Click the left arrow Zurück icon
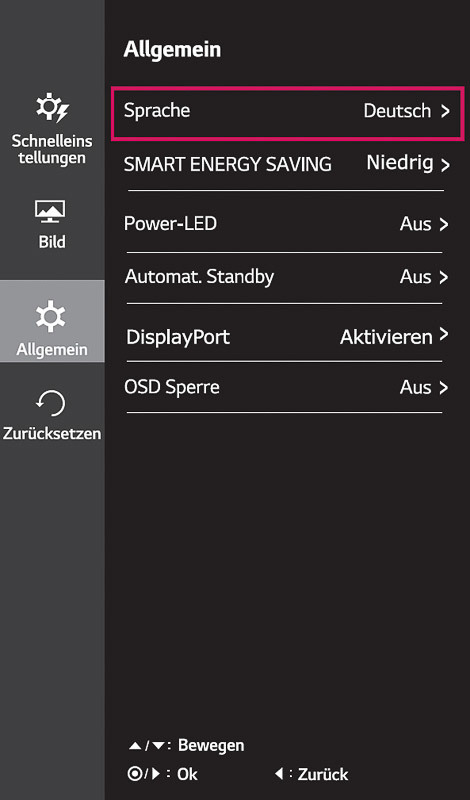470x800 pixels. click(279, 774)
